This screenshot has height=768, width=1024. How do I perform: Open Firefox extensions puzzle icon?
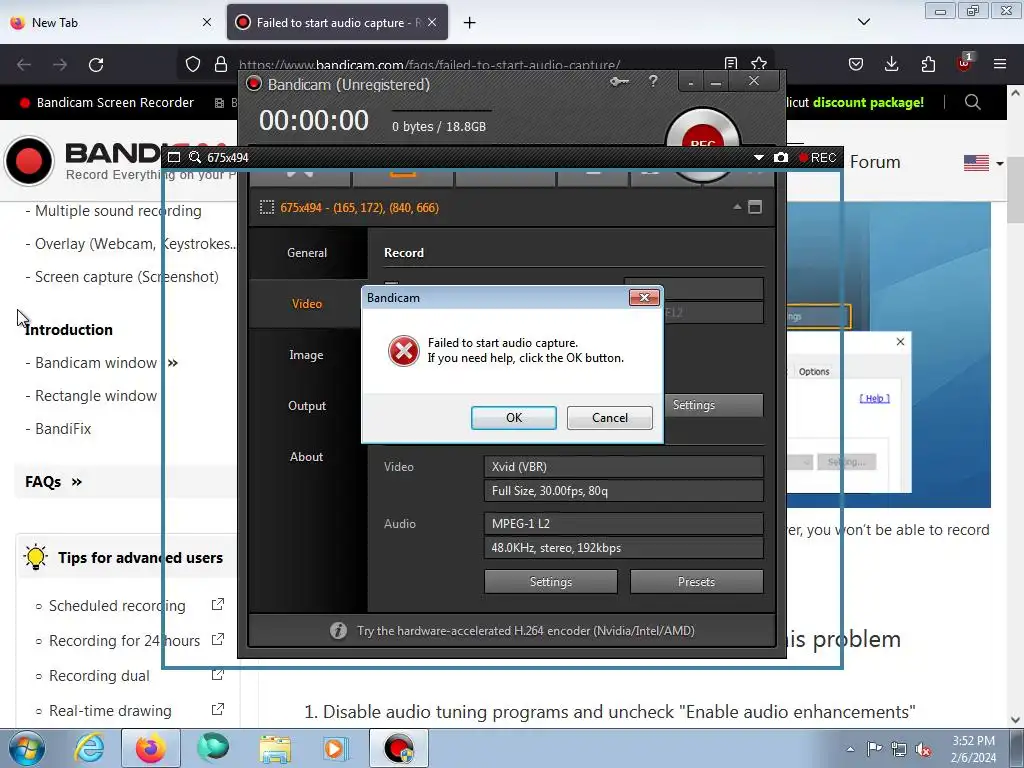click(x=928, y=64)
